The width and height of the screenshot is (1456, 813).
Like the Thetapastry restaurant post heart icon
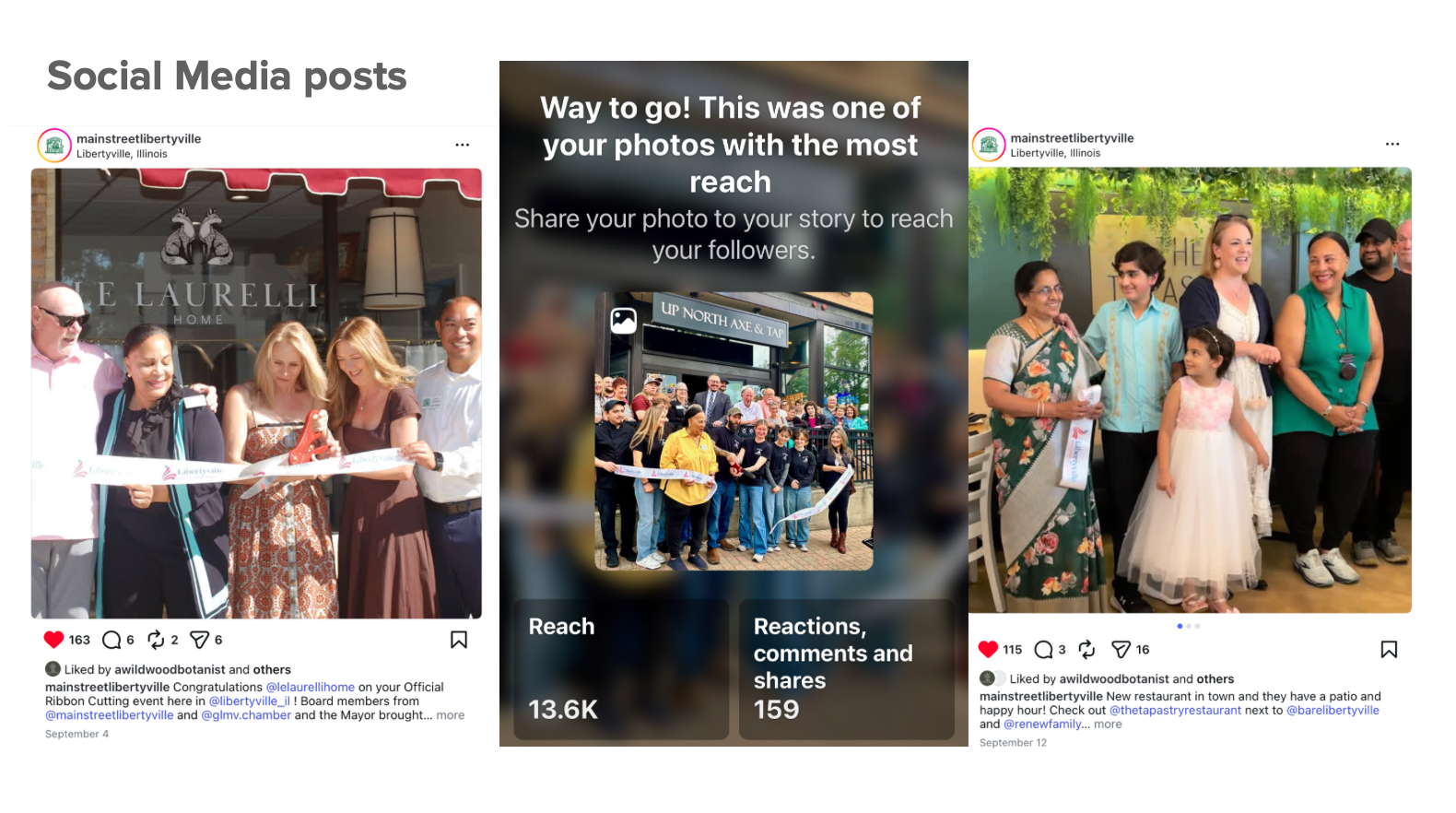click(x=988, y=649)
